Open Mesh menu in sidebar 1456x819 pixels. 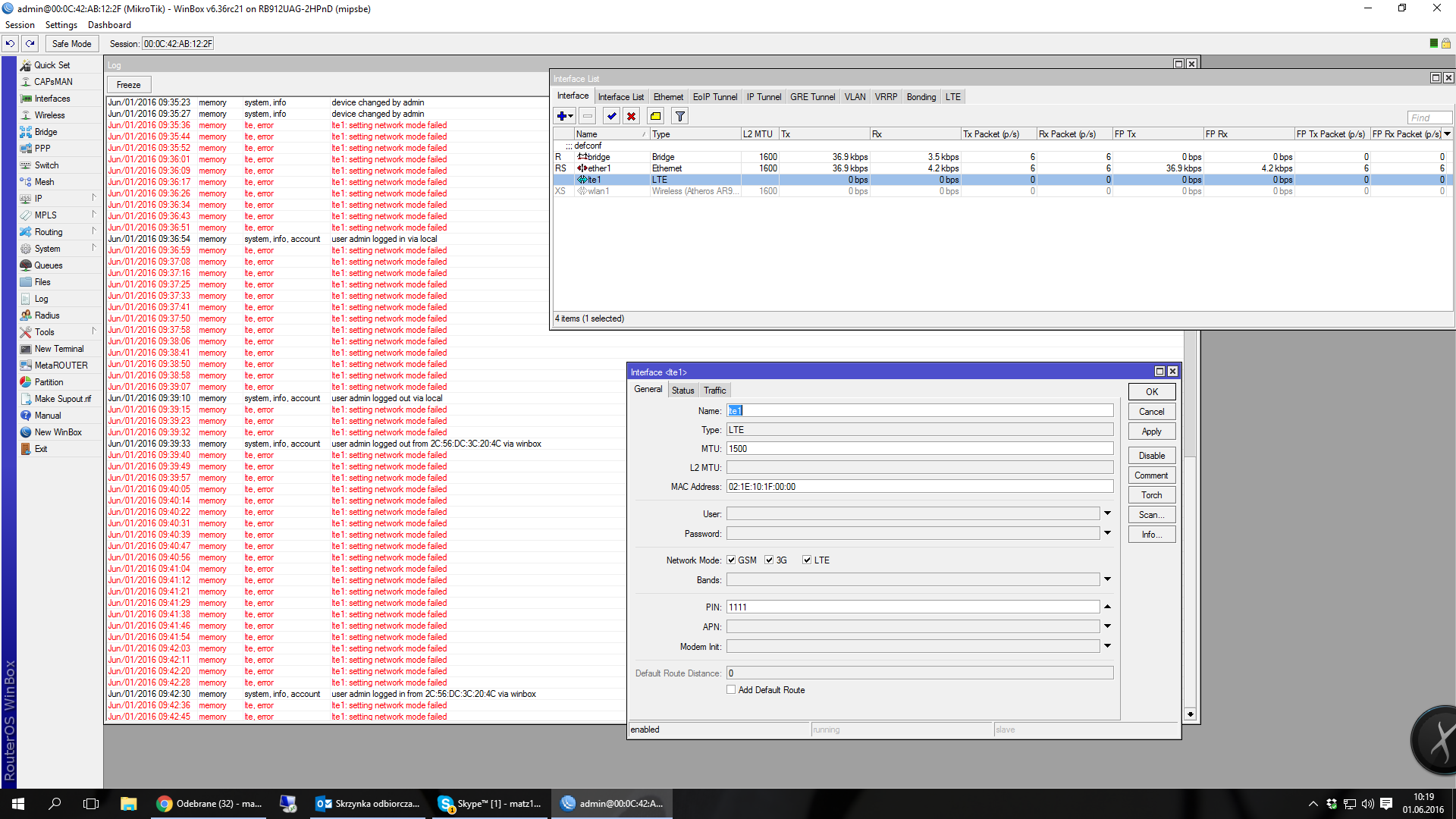44,182
